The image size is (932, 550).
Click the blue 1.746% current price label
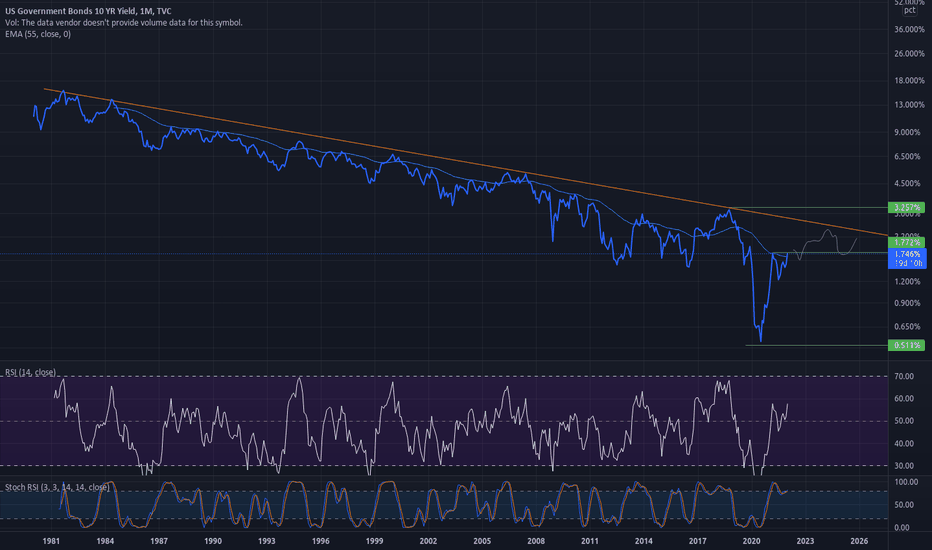[x=907, y=259]
